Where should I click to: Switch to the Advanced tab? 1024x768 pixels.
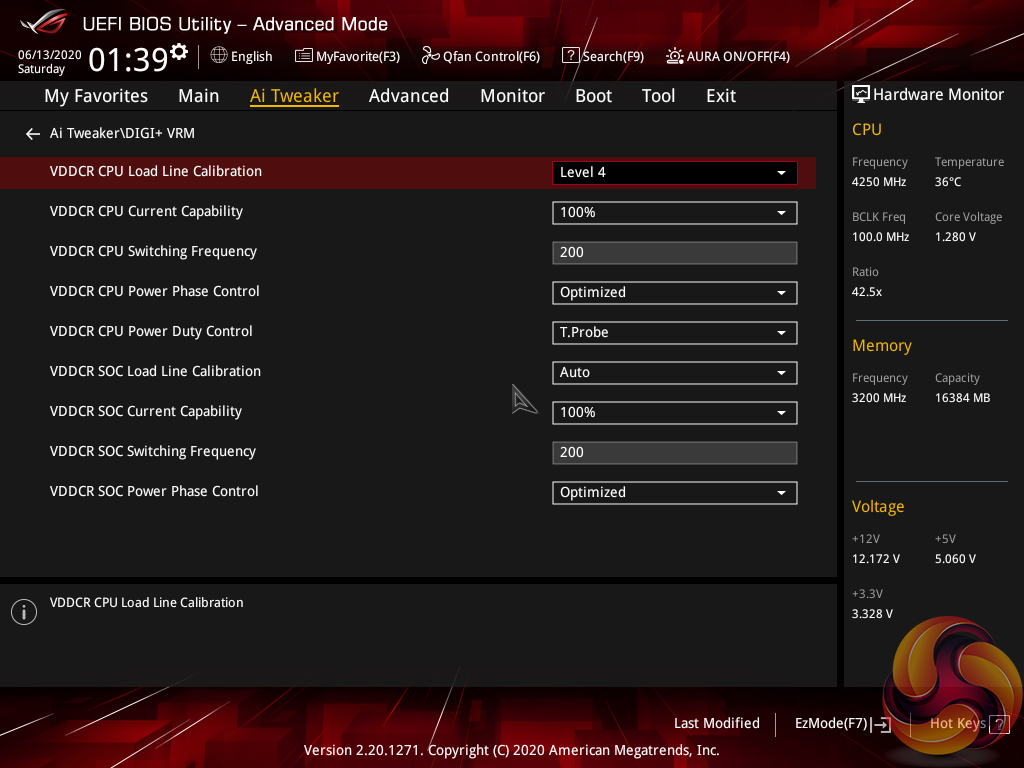(x=408, y=96)
